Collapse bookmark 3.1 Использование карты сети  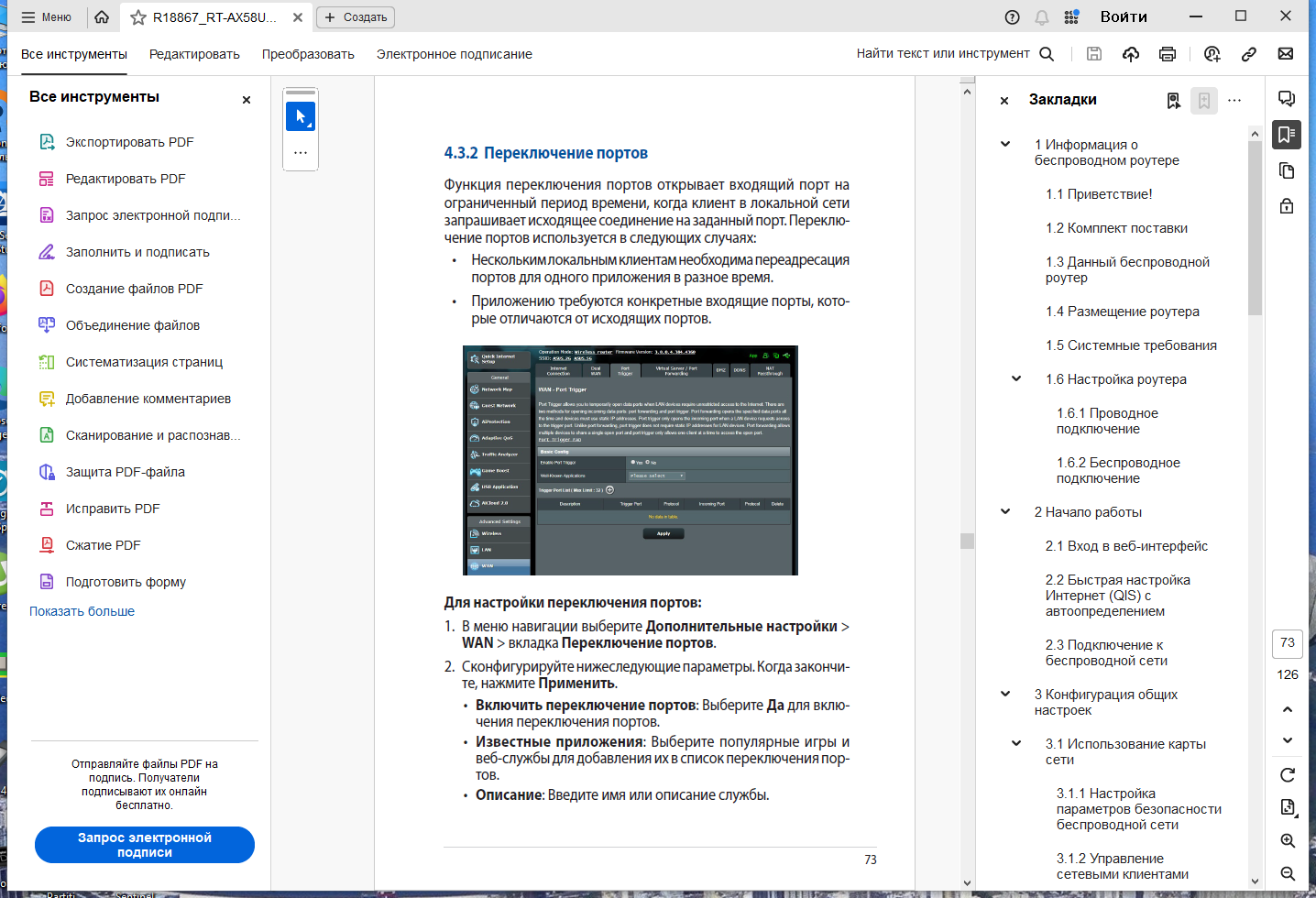(1016, 743)
